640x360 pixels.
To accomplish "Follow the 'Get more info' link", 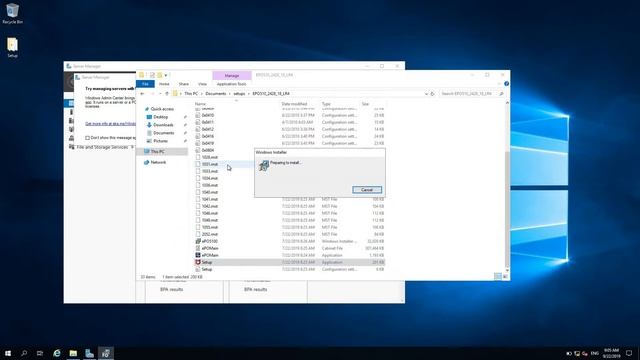I will coord(110,124).
